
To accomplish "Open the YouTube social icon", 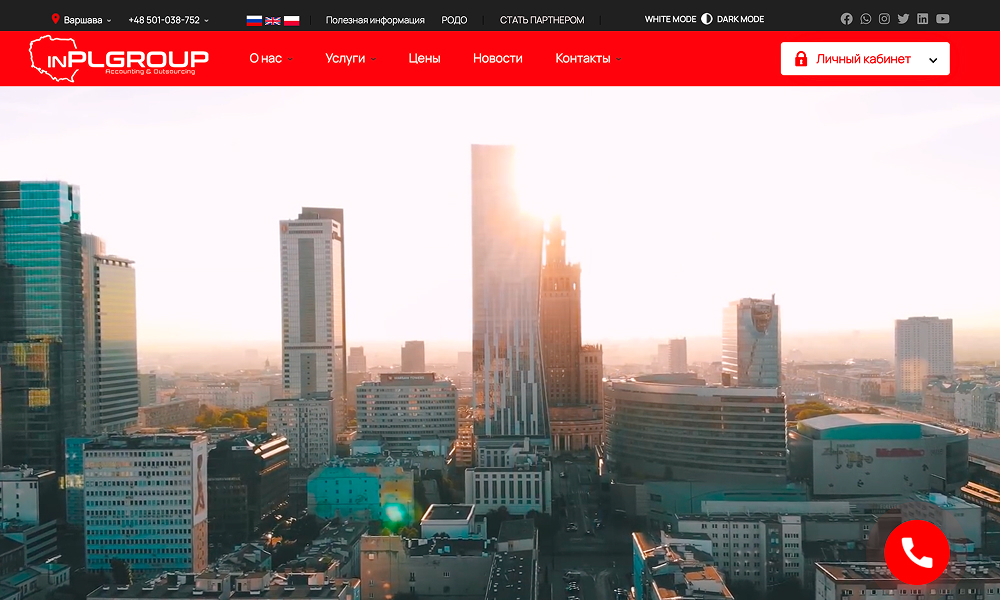I will [942, 19].
